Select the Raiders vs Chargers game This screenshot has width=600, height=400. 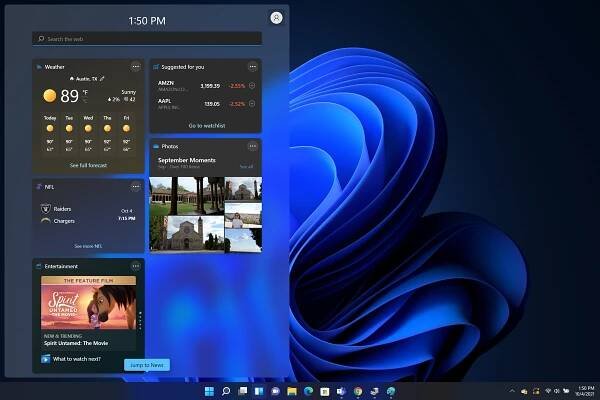click(x=88, y=213)
